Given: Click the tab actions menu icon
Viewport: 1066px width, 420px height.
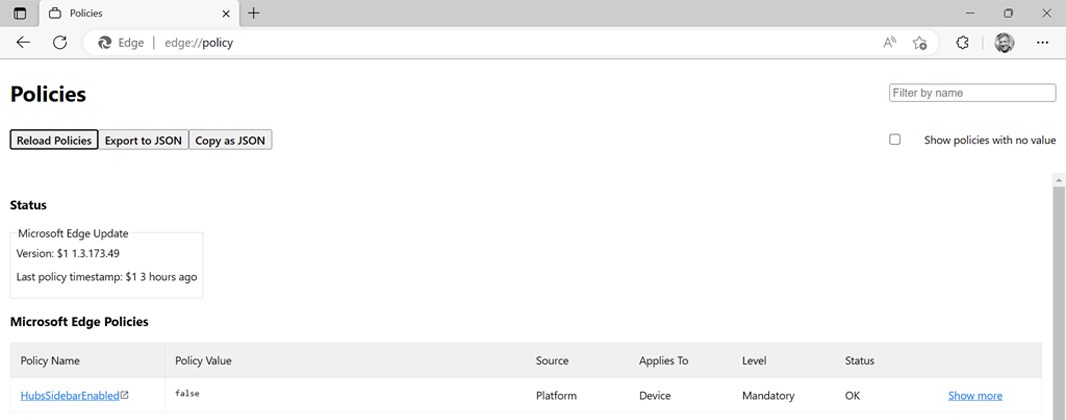Looking at the screenshot, I should point(20,13).
